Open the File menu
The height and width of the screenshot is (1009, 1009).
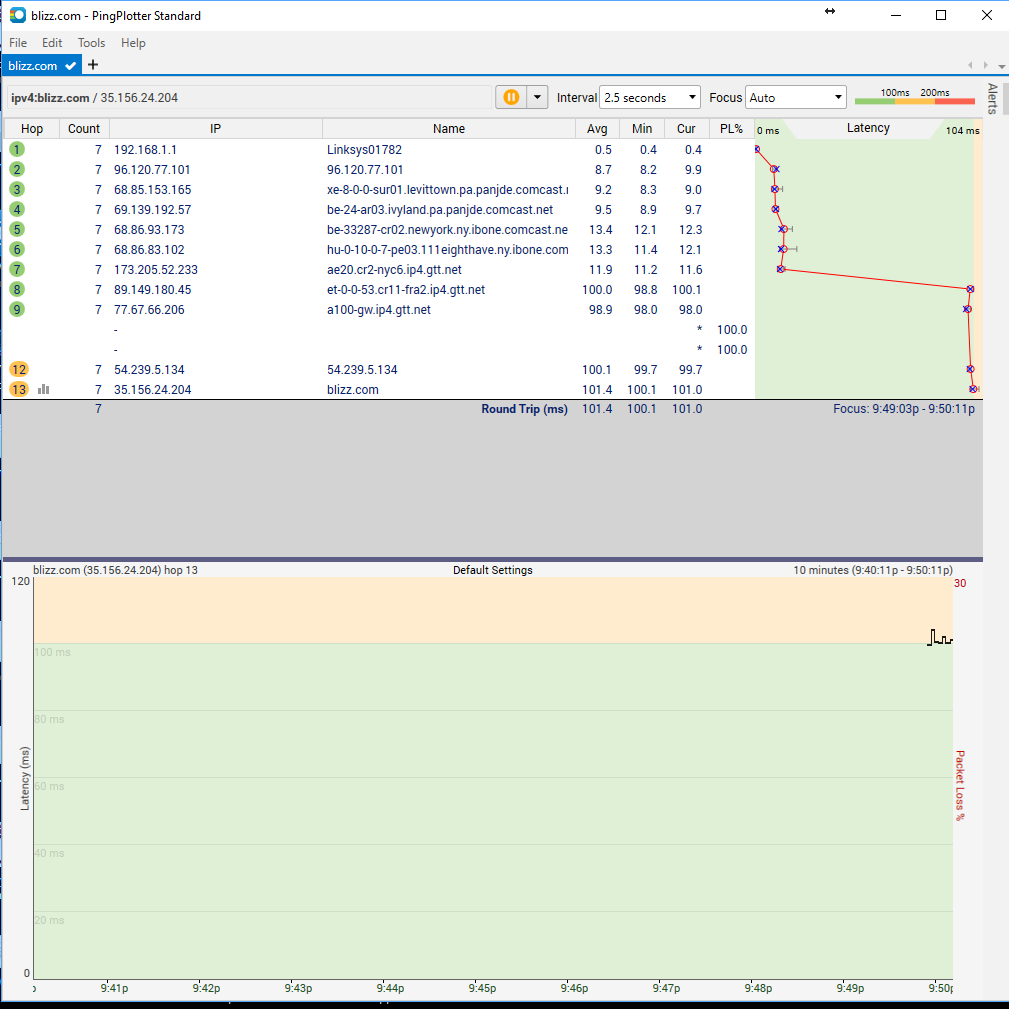click(x=18, y=43)
